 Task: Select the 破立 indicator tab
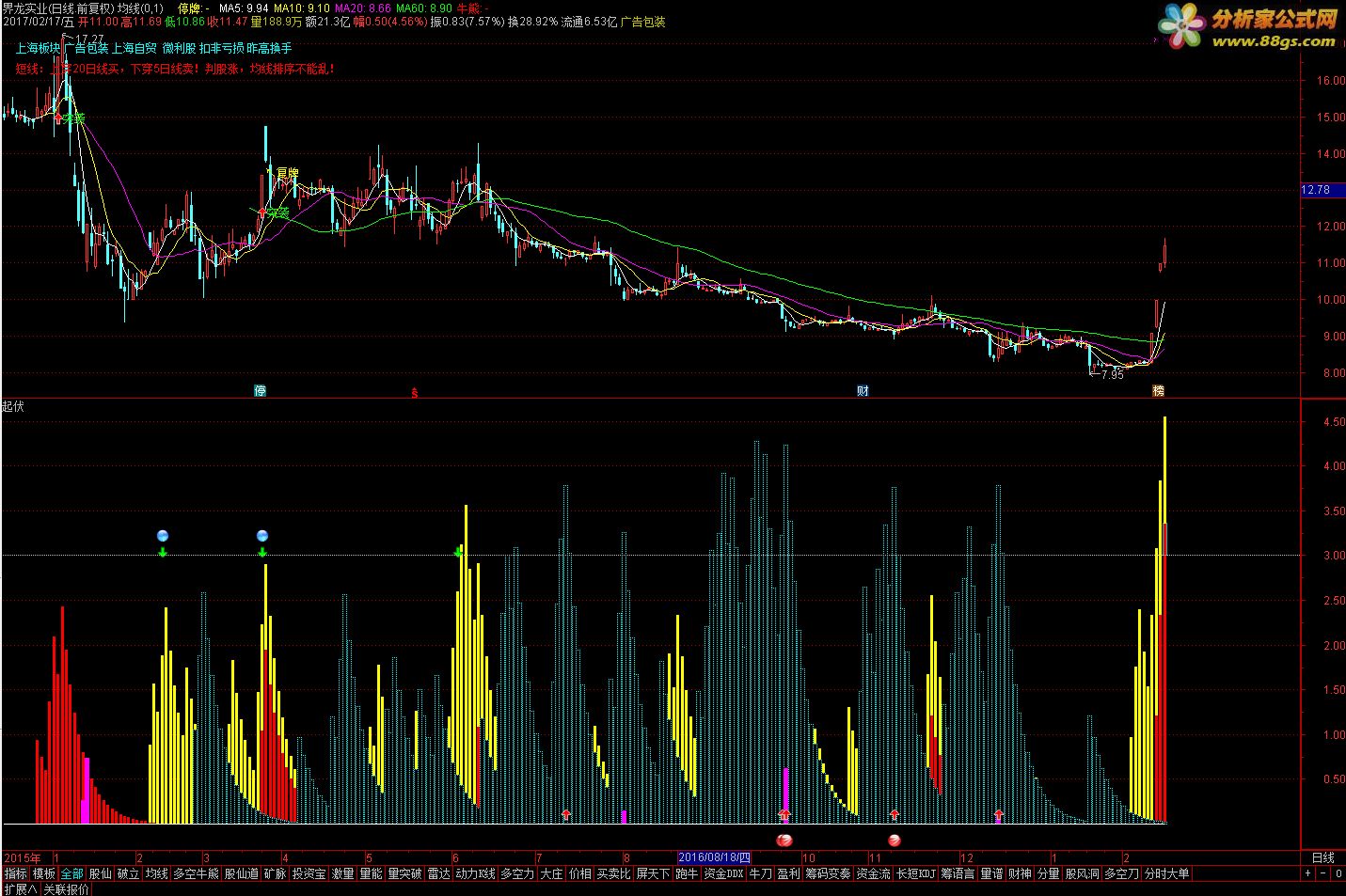[128, 873]
